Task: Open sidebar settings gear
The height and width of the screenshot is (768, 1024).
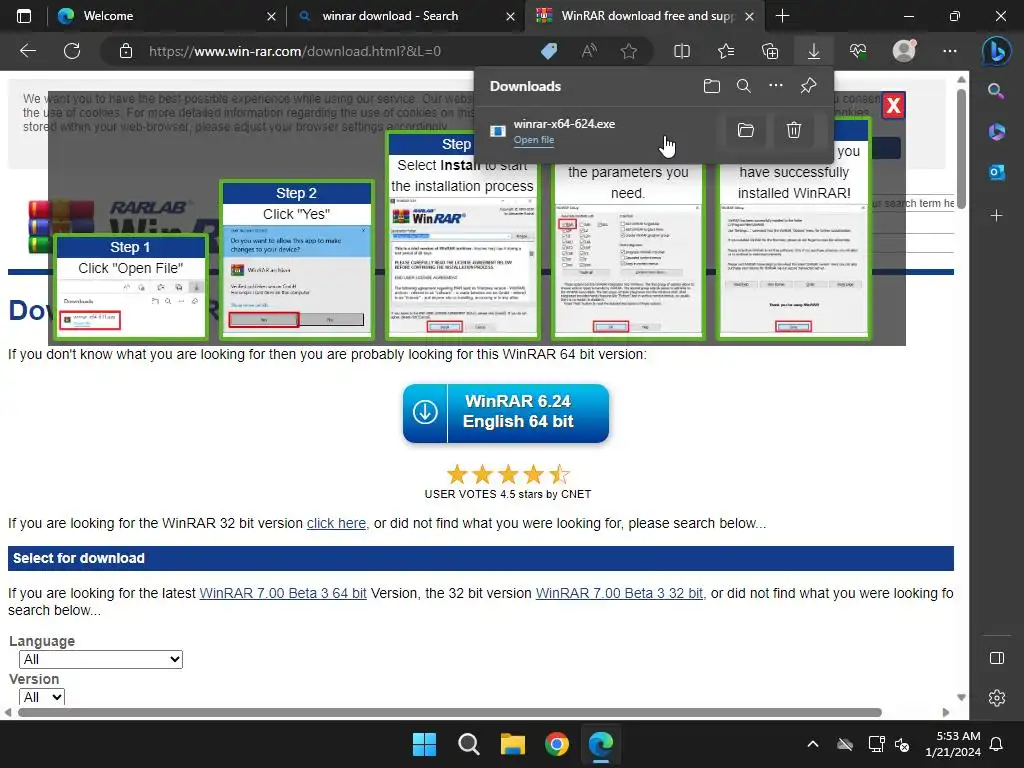Action: click(x=997, y=697)
